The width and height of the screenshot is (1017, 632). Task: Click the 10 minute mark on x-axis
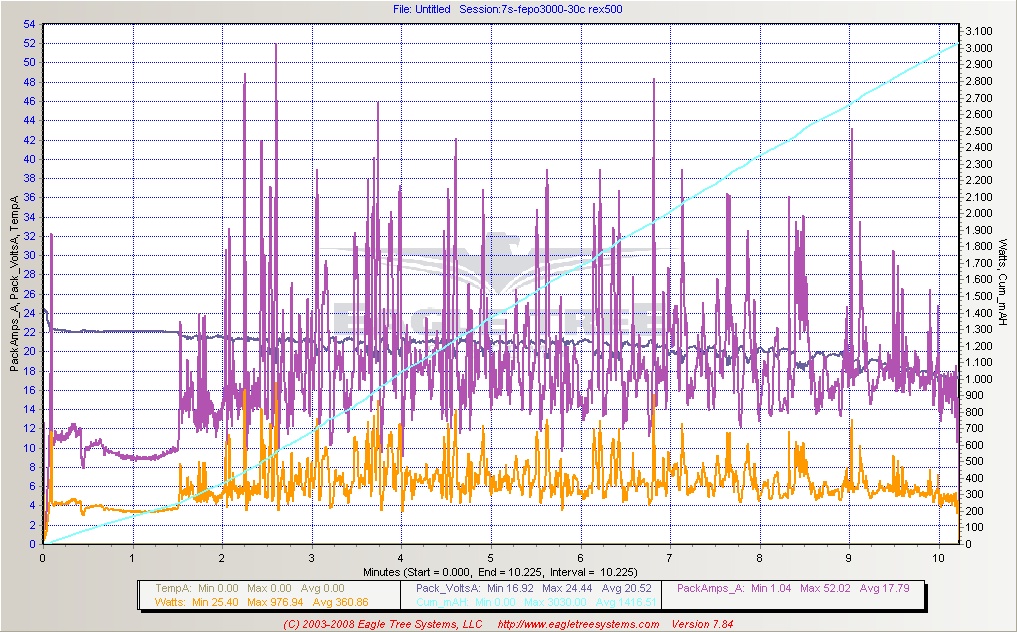938,557
